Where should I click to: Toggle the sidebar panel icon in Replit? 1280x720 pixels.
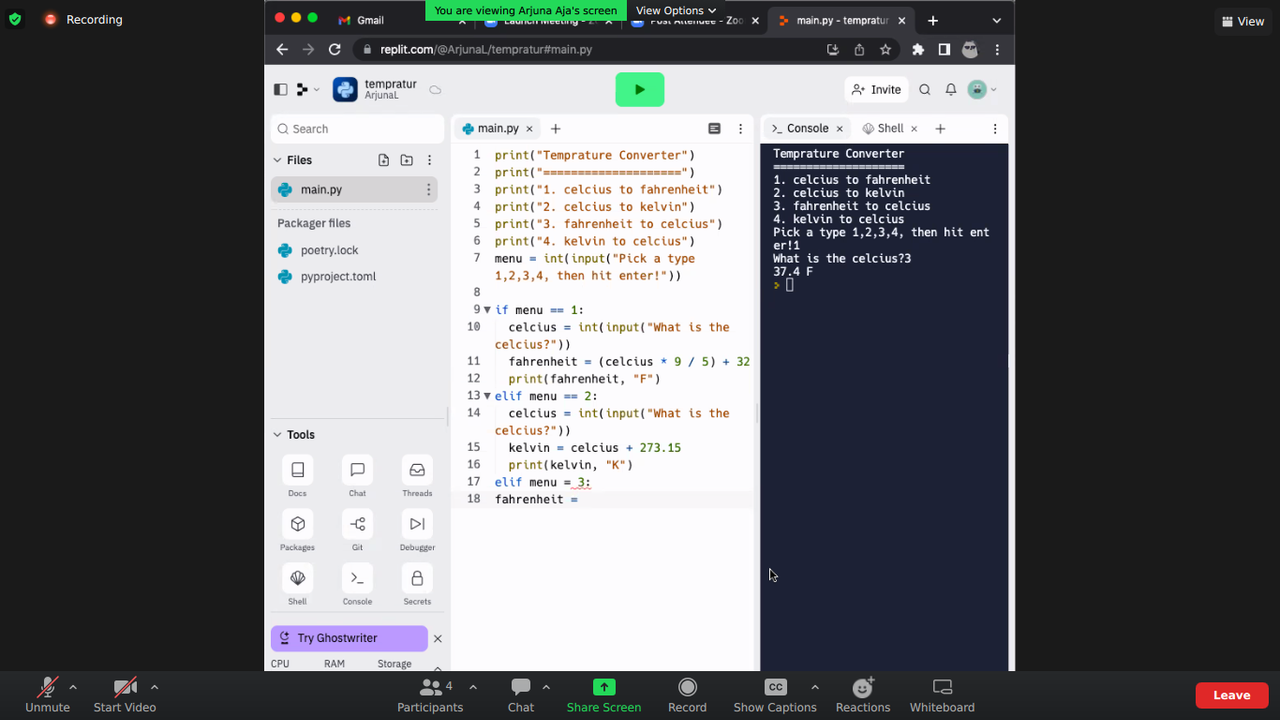point(280,90)
